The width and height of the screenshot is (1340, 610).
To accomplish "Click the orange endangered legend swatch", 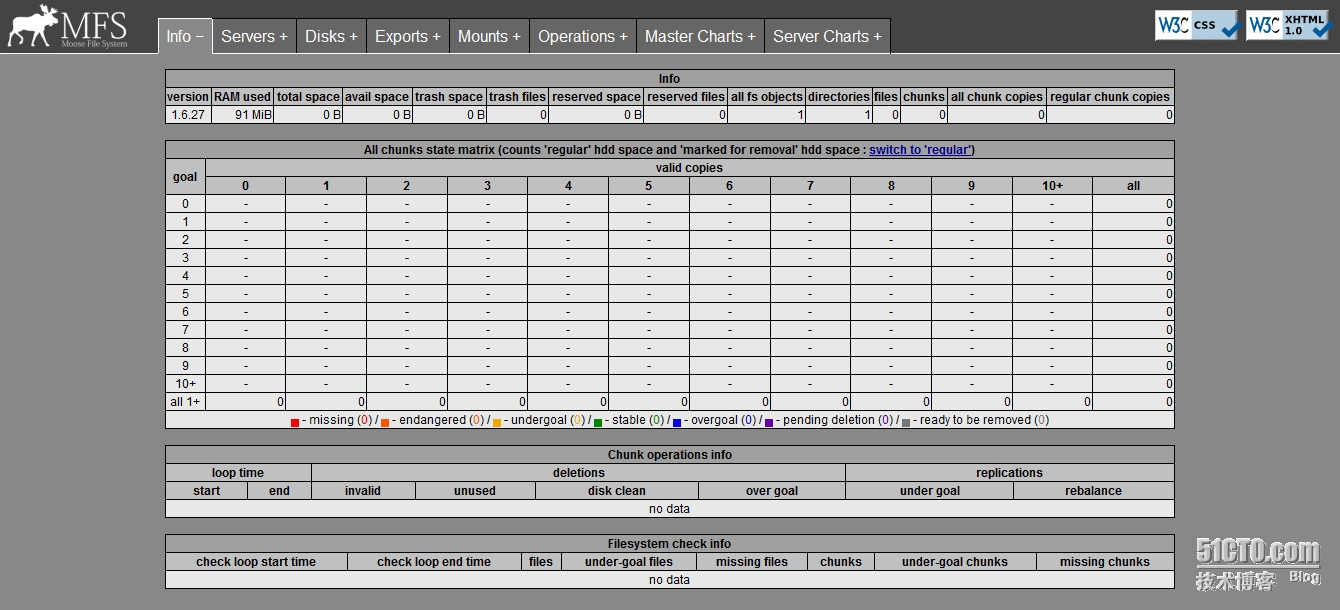I will coord(385,422).
